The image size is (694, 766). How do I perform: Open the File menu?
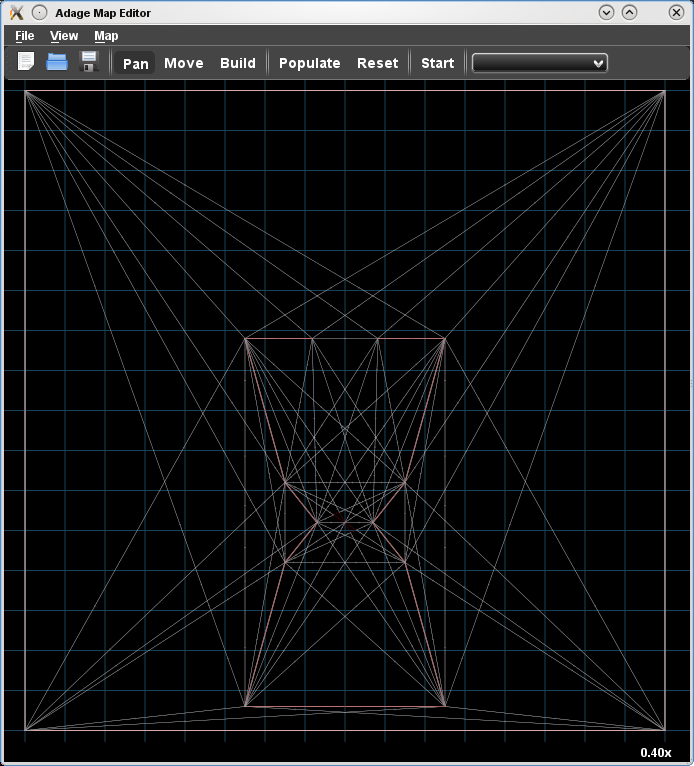pos(25,36)
